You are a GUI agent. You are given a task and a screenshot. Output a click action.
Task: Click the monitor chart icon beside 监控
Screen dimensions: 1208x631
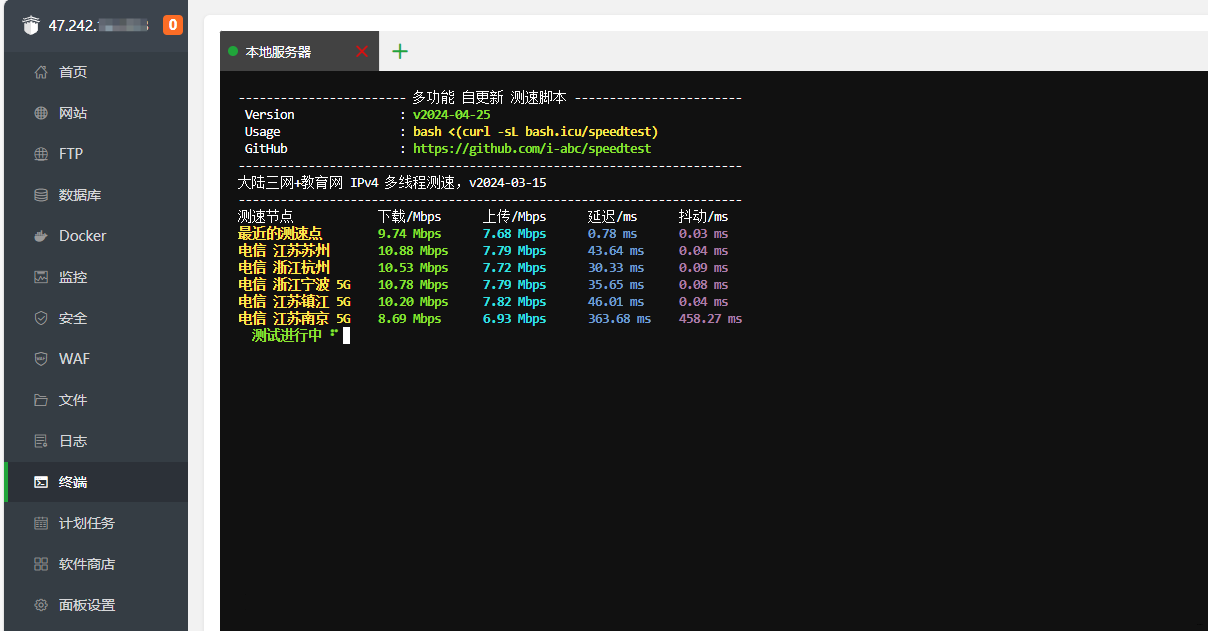point(41,277)
